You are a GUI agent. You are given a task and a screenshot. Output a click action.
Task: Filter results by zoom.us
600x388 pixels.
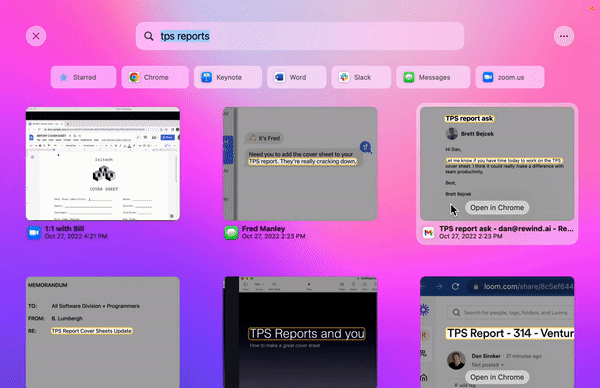(x=510, y=77)
